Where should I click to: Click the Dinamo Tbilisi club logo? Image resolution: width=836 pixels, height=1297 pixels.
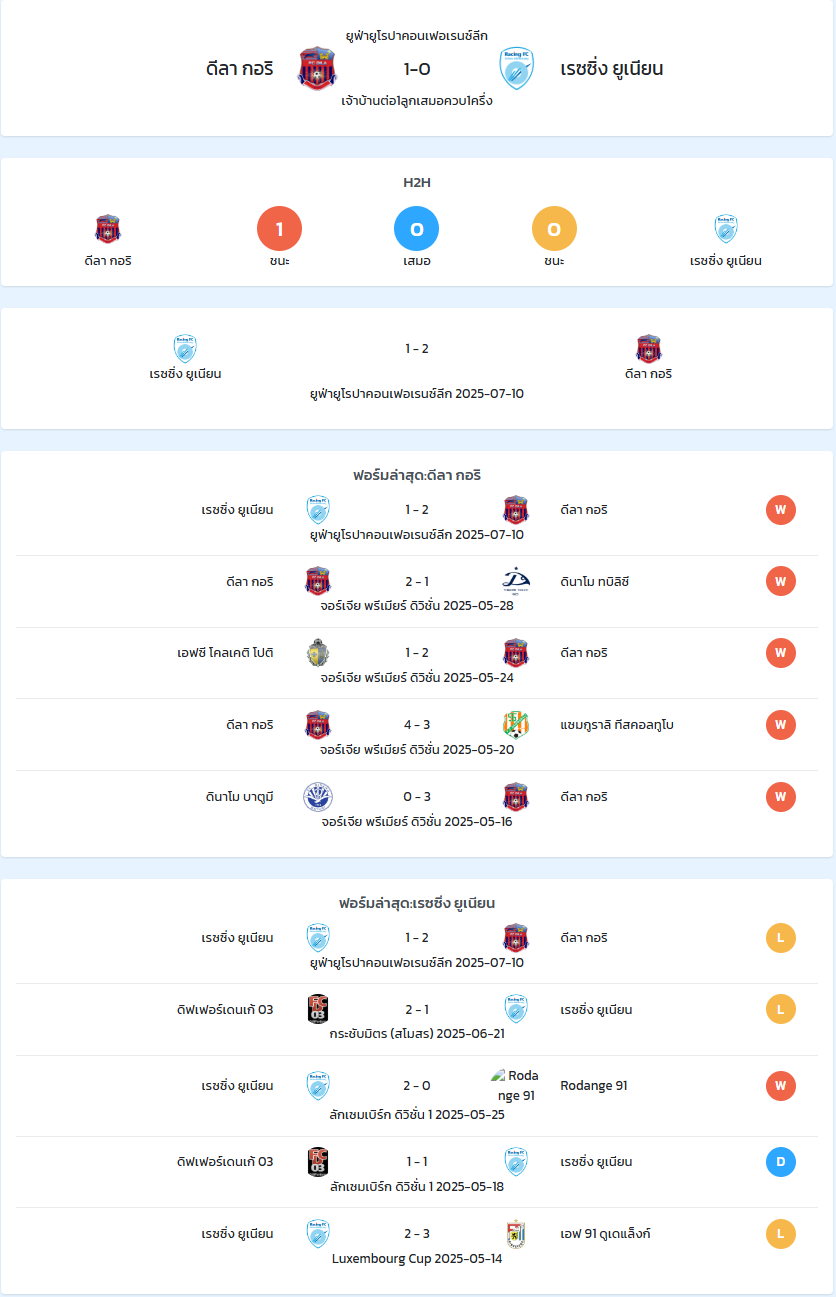tap(516, 581)
